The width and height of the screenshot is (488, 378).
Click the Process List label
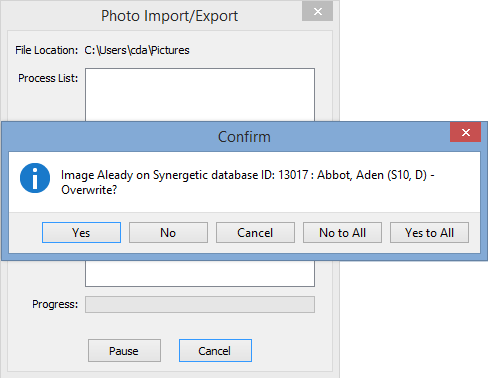coord(48,78)
